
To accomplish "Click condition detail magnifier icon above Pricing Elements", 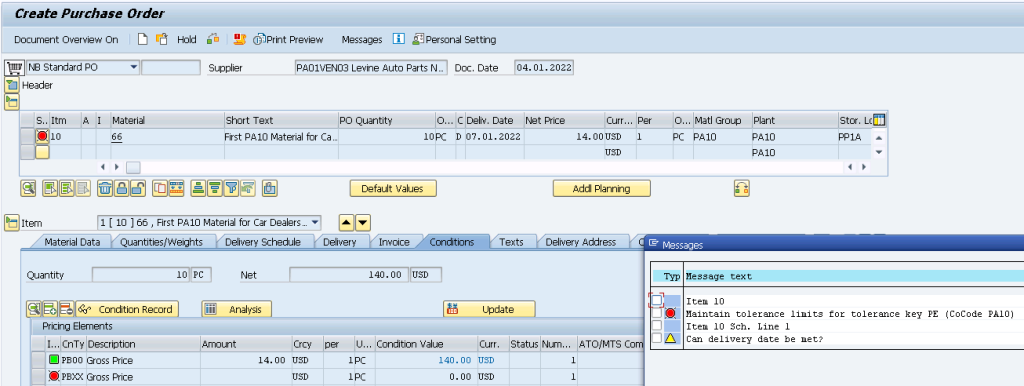I will click(x=33, y=310).
